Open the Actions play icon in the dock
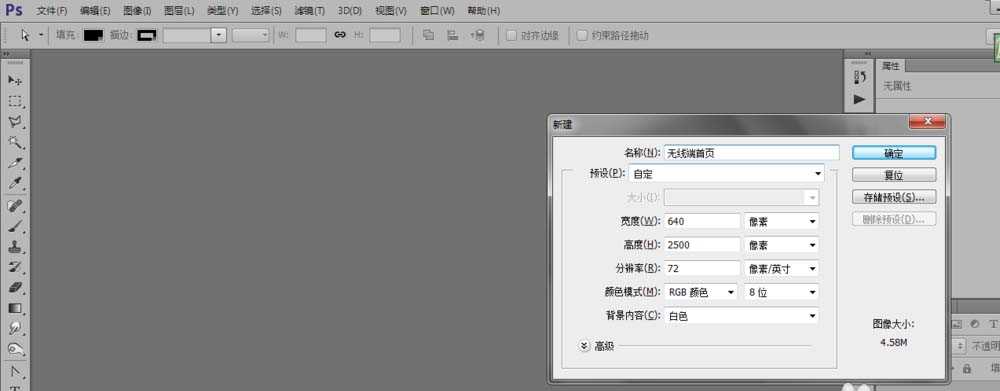 click(x=859, y=100)
